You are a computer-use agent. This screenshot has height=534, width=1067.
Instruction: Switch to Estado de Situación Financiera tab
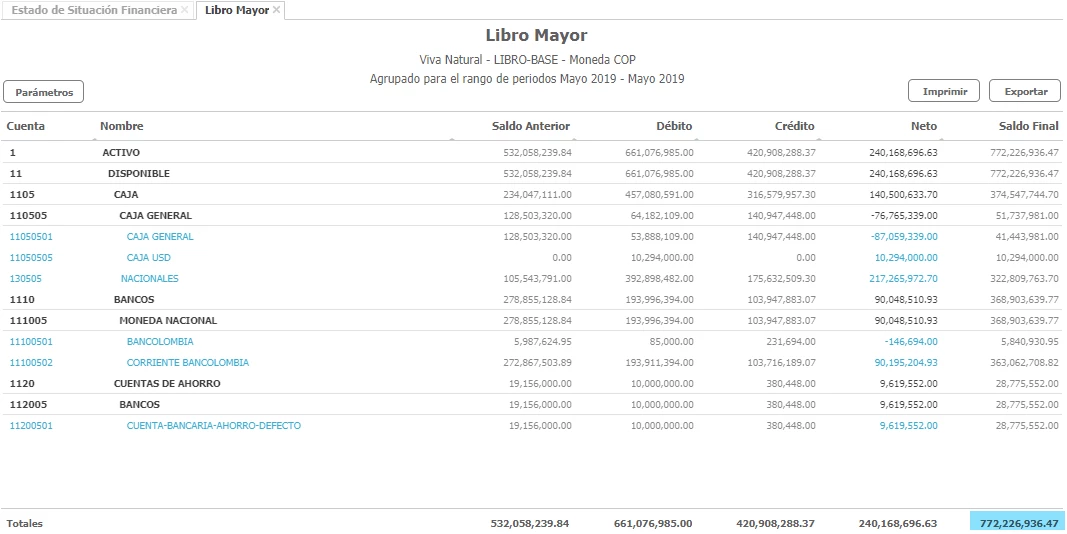[x=94, y=10]
